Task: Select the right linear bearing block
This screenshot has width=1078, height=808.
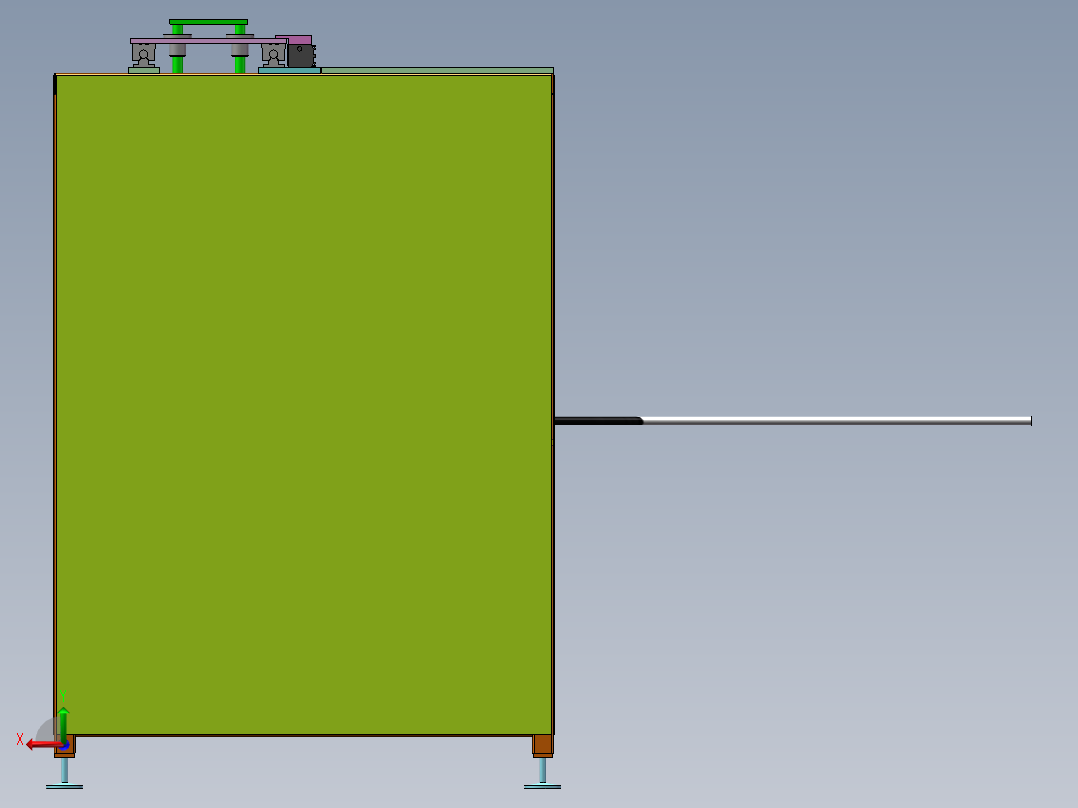Action: click(273, 54)
